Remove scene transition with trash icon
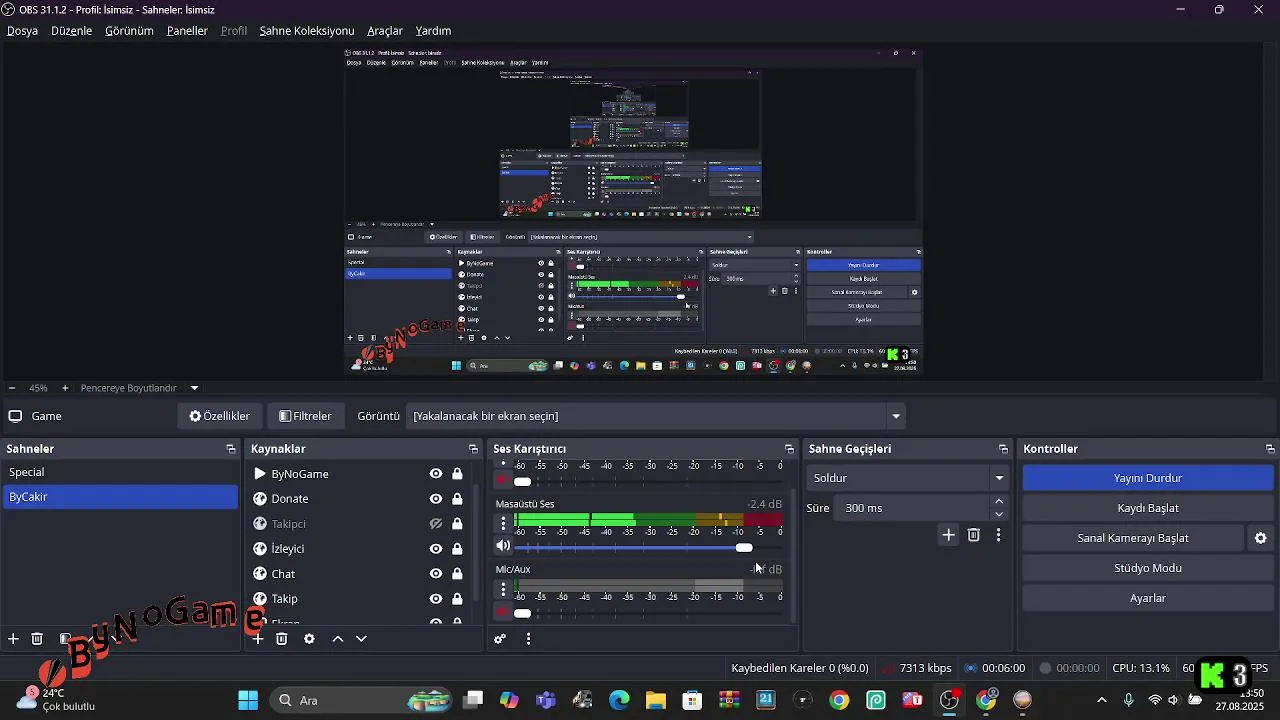This screenshot has width=1280, height=720. point(974,535)
